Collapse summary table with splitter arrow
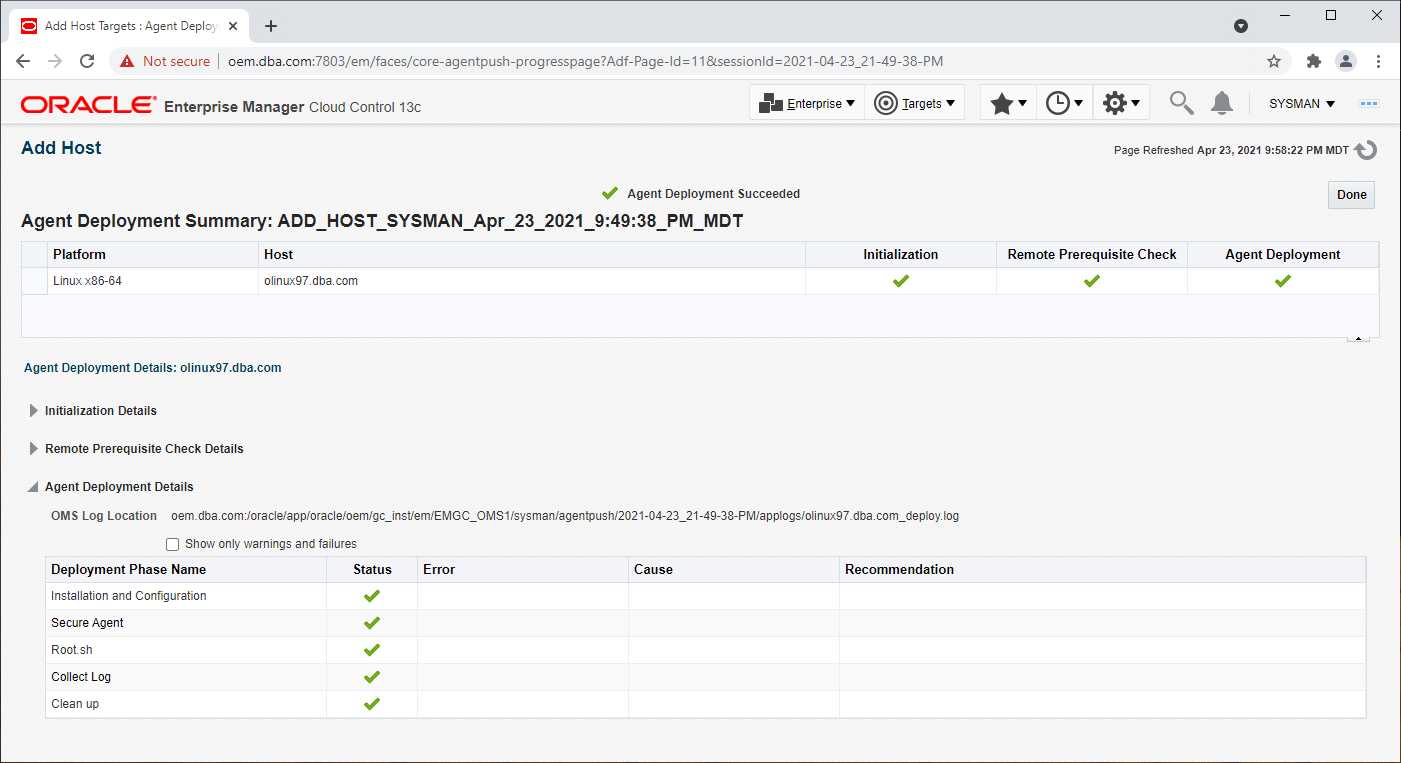 1358,339
